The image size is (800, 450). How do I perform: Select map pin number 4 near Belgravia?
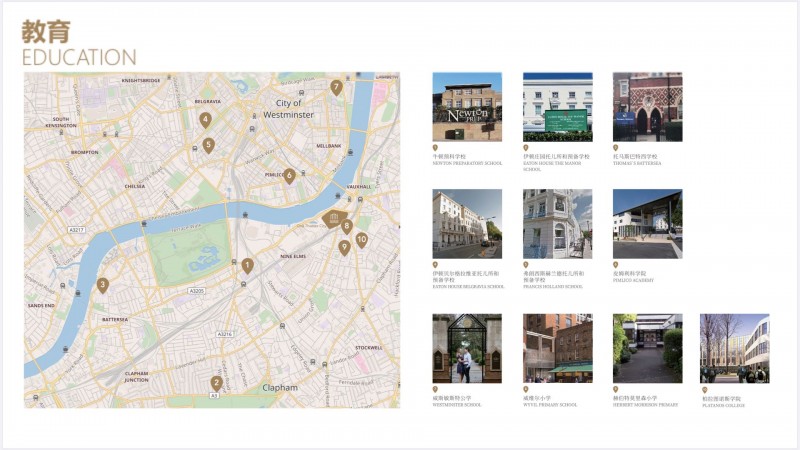click(205, 120)
